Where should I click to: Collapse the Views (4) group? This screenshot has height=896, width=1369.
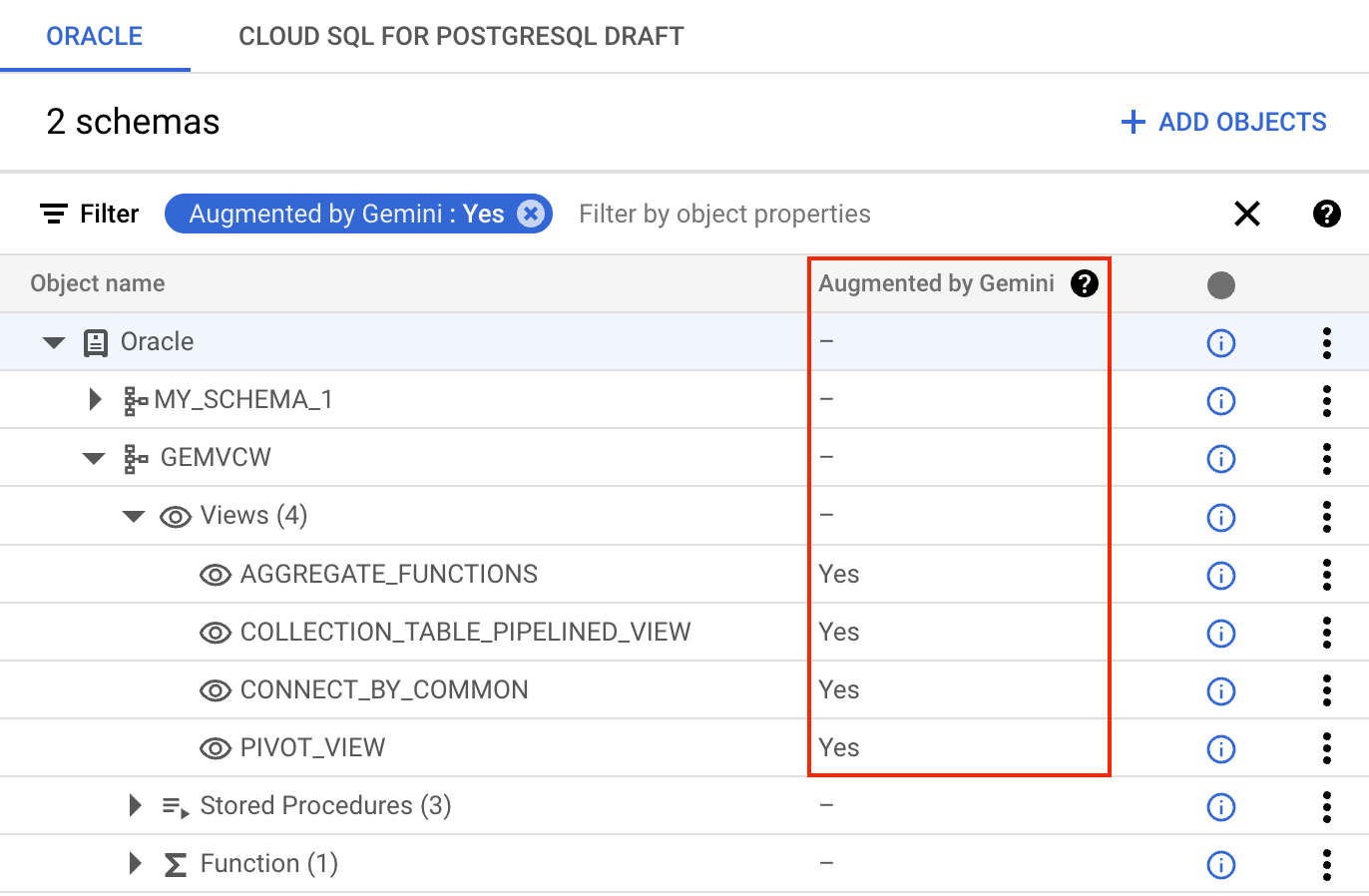tap(133, 516)
